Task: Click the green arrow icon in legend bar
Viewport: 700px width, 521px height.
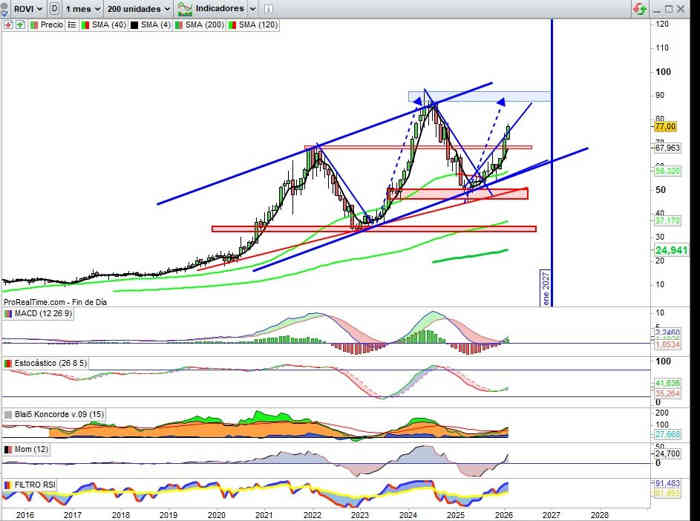Action: pos(19,23)
